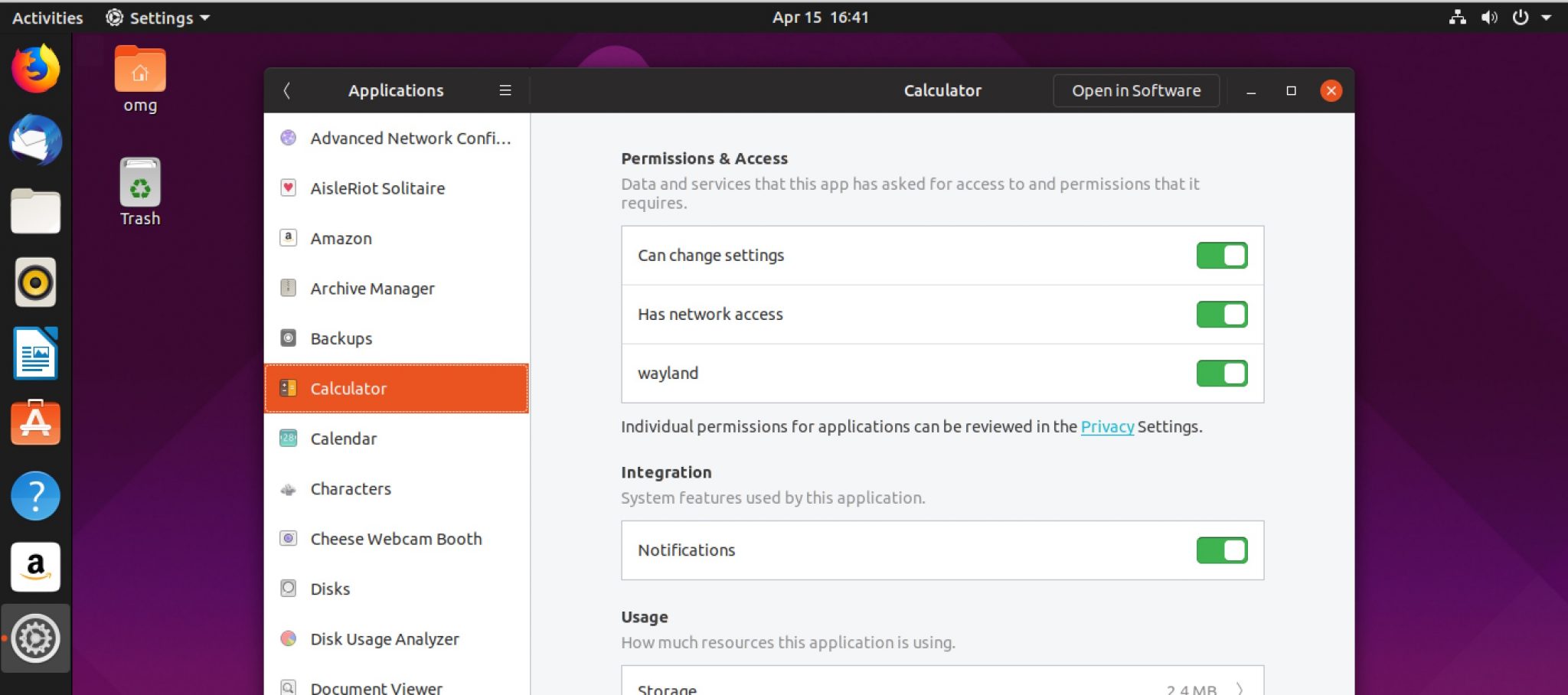Open the hamburger menu next to Applications
Image resolution: width=1568 pixels, height=695 pixels.
click(505, 90)
